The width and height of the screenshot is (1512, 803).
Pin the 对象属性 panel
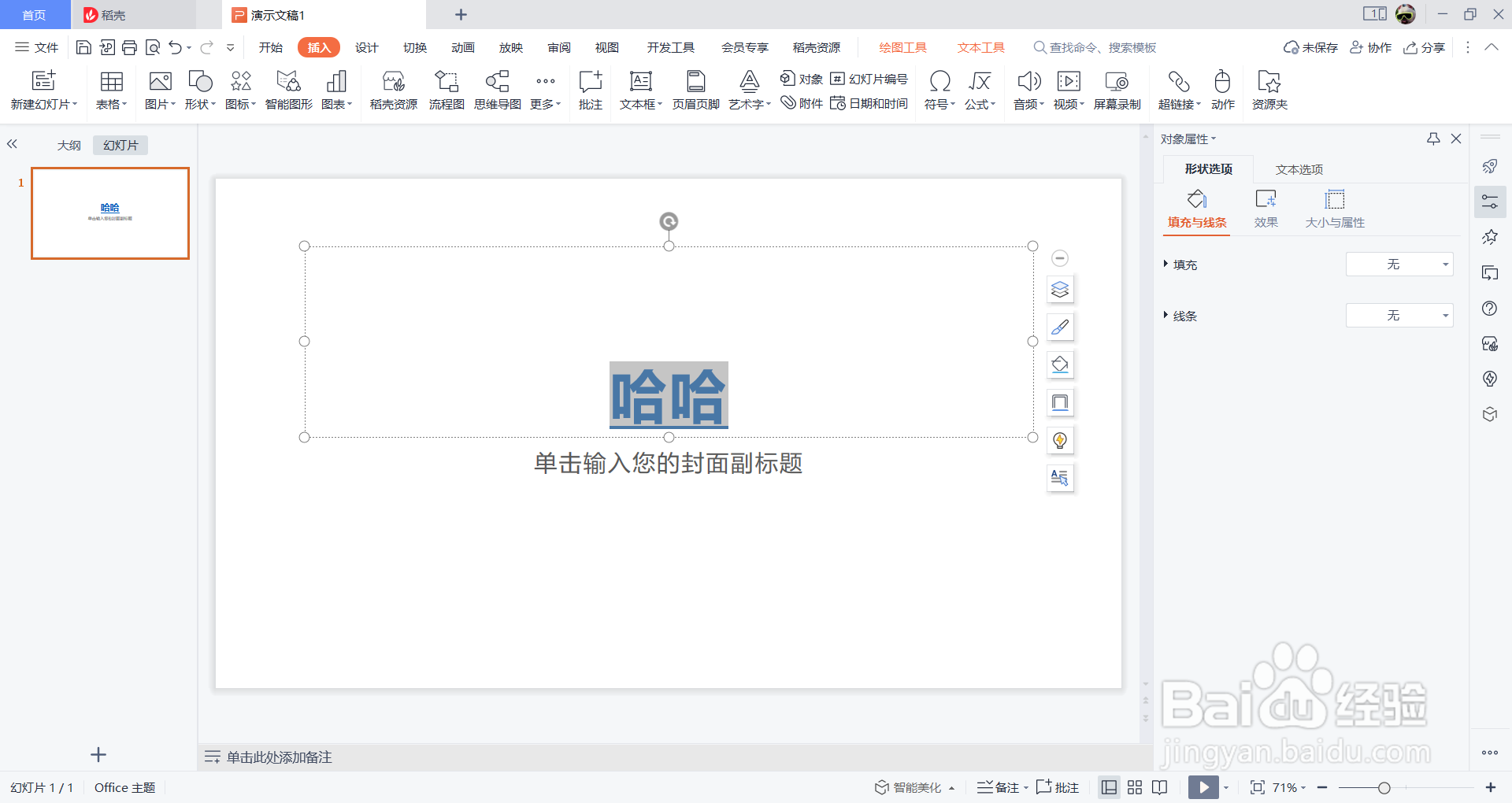click(x=1432, y=139)
